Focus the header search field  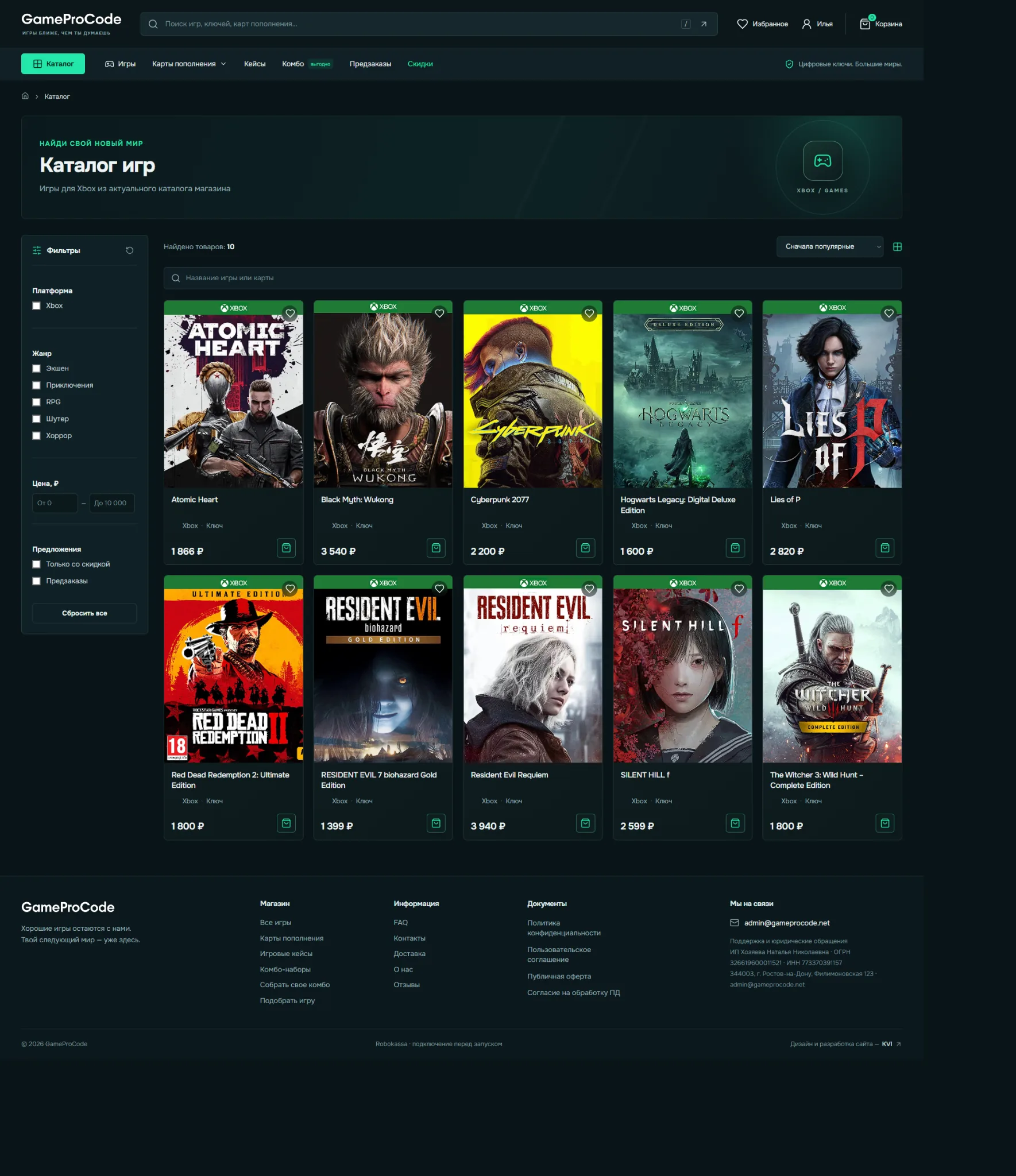click(429, 24)
